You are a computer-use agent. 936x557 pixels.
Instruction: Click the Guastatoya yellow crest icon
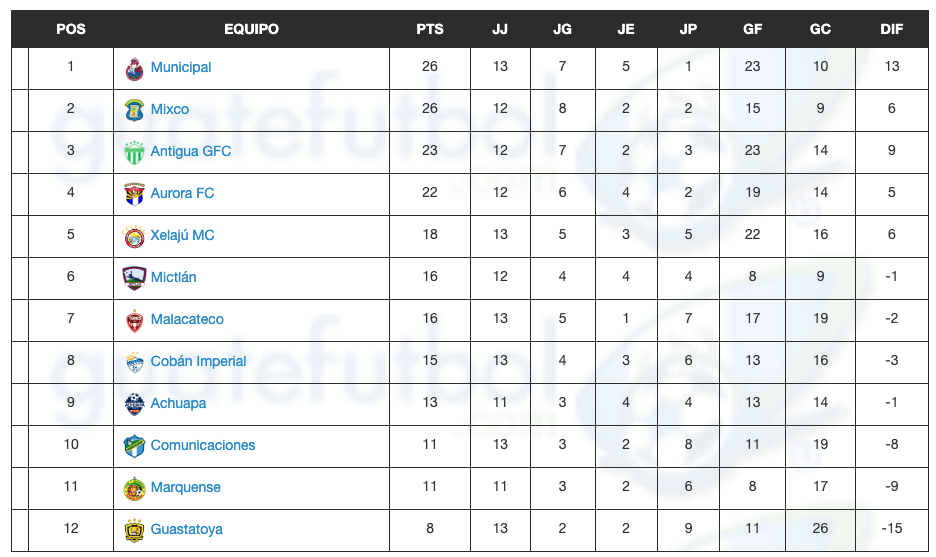(134, 530)
